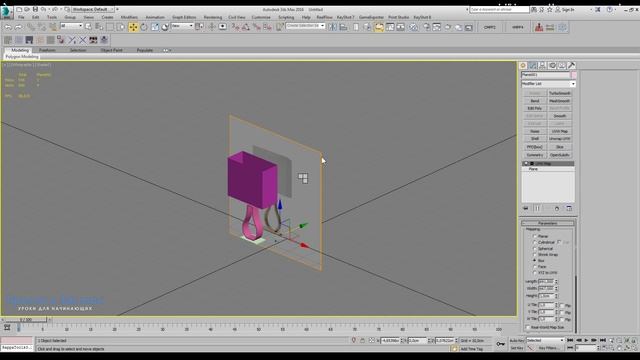Select Box mapping radio button
The width and height of the screenshot is (640, 360).
[x=535, y=260]
